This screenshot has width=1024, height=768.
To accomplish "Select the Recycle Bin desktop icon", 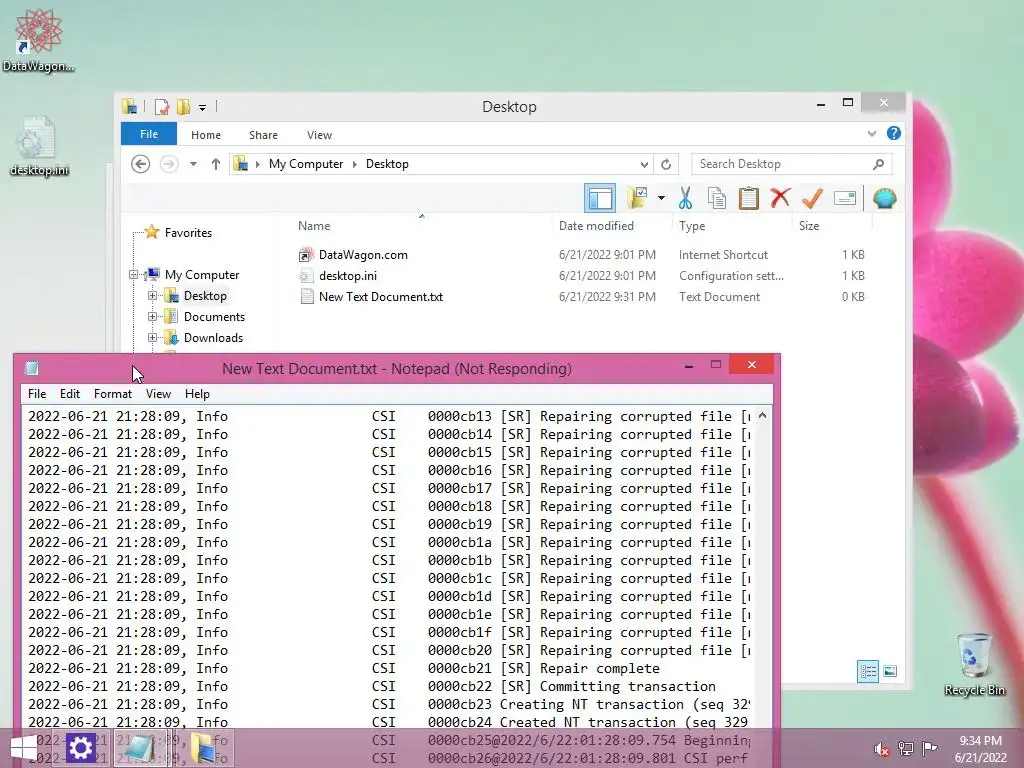I will tap(974, 664).
